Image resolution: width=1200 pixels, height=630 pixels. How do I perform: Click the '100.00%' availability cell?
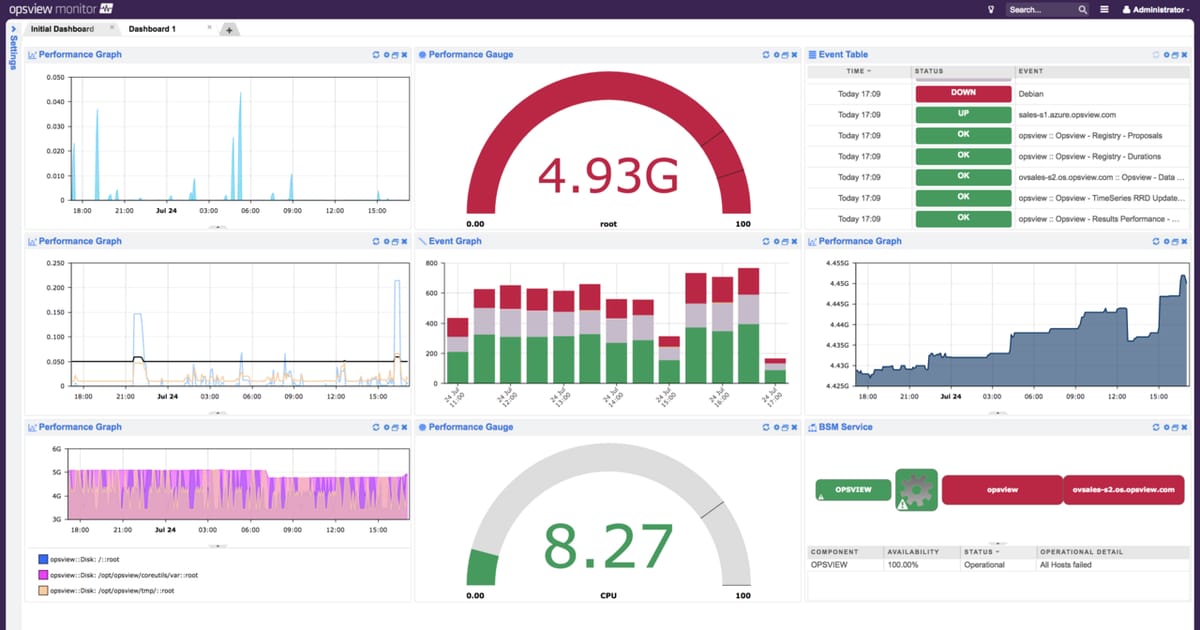(x=905, y=565)
